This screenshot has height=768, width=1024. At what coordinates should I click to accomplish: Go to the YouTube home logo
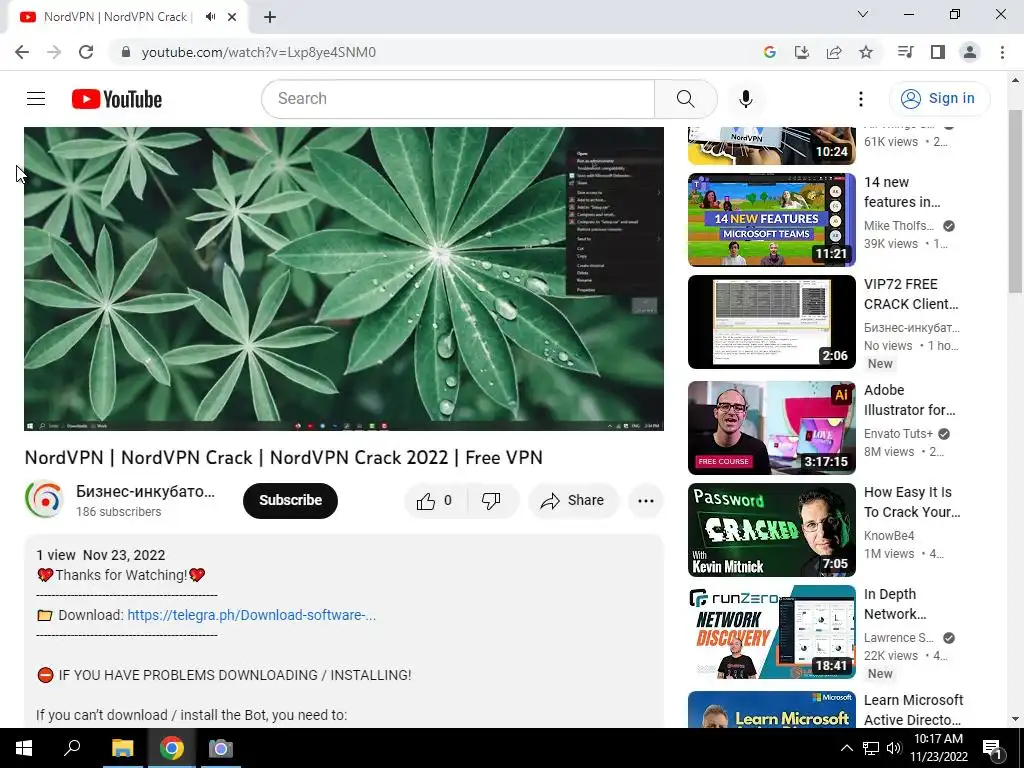[x=117, y=99]
